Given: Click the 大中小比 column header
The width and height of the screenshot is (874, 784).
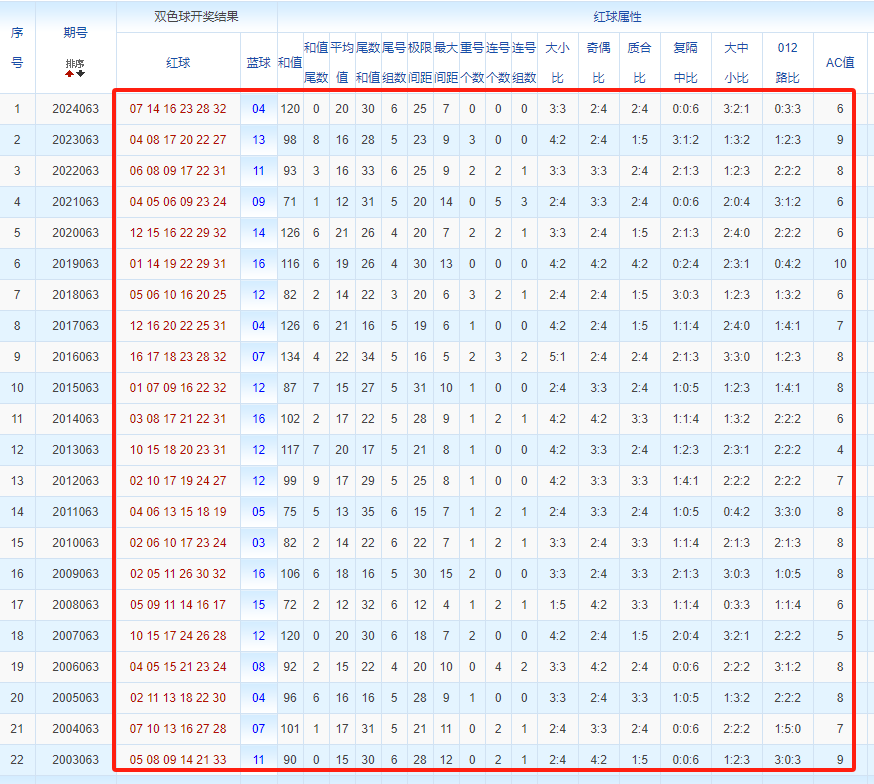Looking at the screenshot, I should pos(736,62).
